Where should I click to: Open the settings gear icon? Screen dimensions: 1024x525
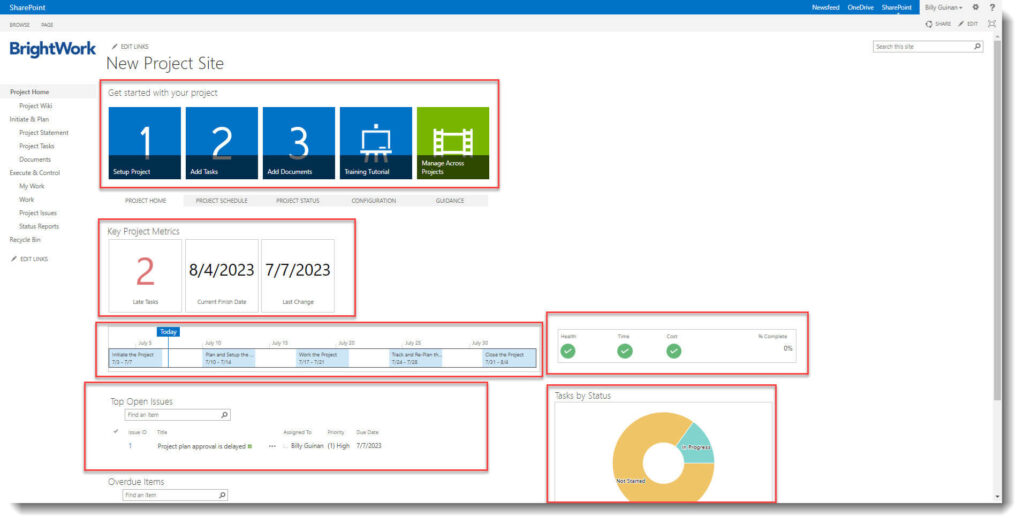click(x=976, y=7)
